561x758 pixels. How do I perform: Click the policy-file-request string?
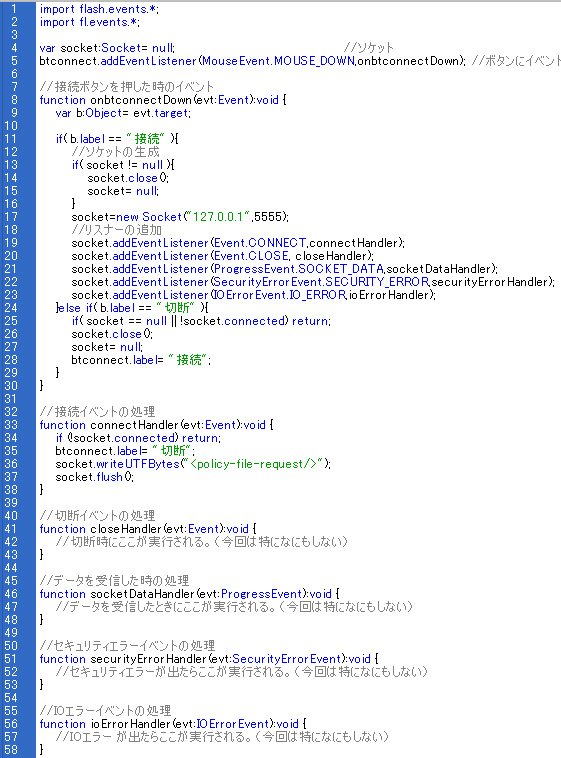255,464
